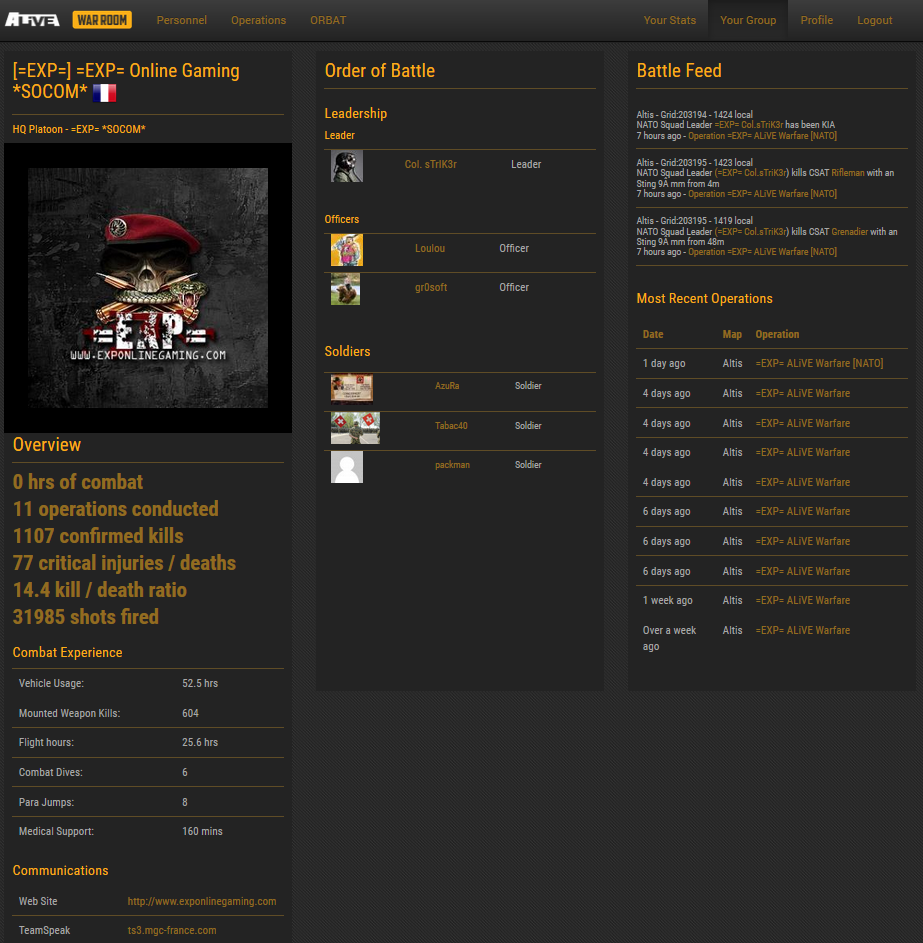Open the Profile page

tap(816, 20)
